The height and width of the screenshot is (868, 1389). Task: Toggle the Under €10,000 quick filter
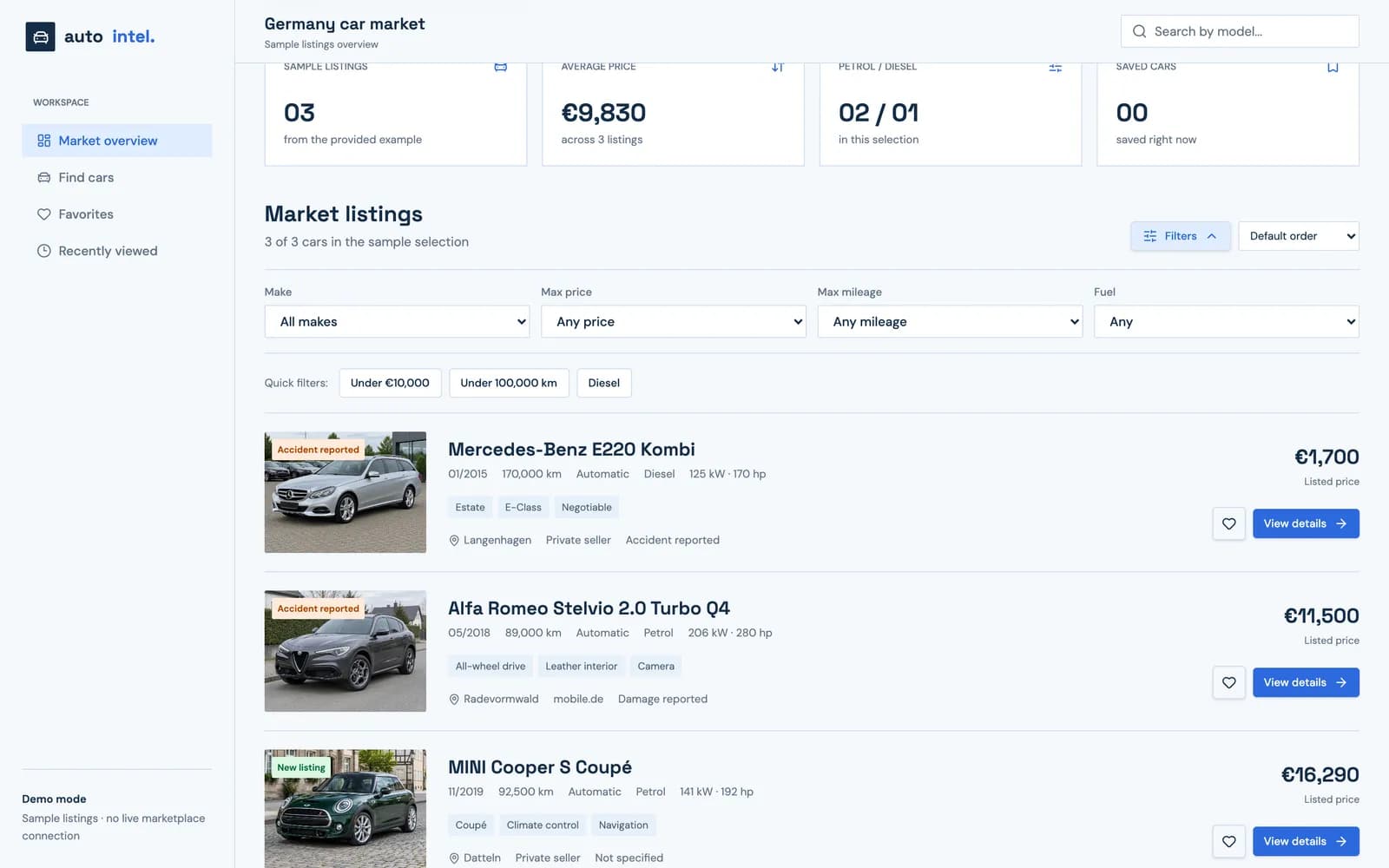390,383
